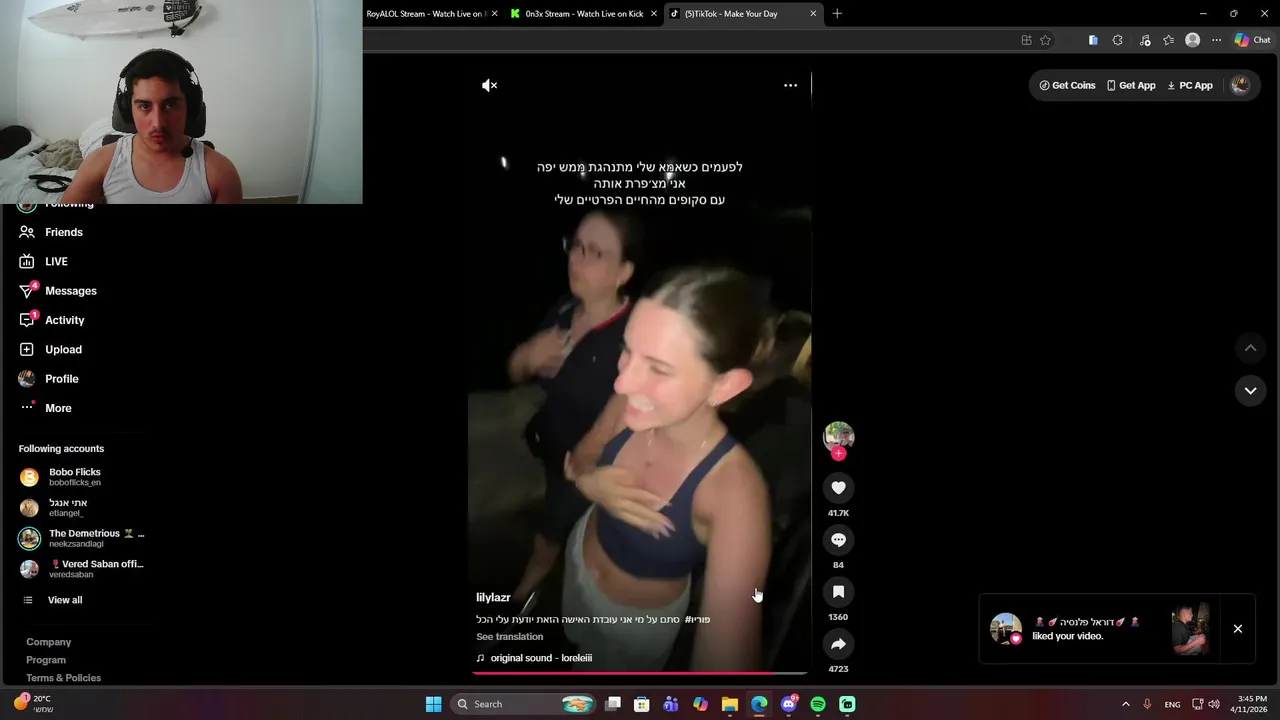Share the video using the arrow icon
The image size is (1280, 720).
pos(838,644)
